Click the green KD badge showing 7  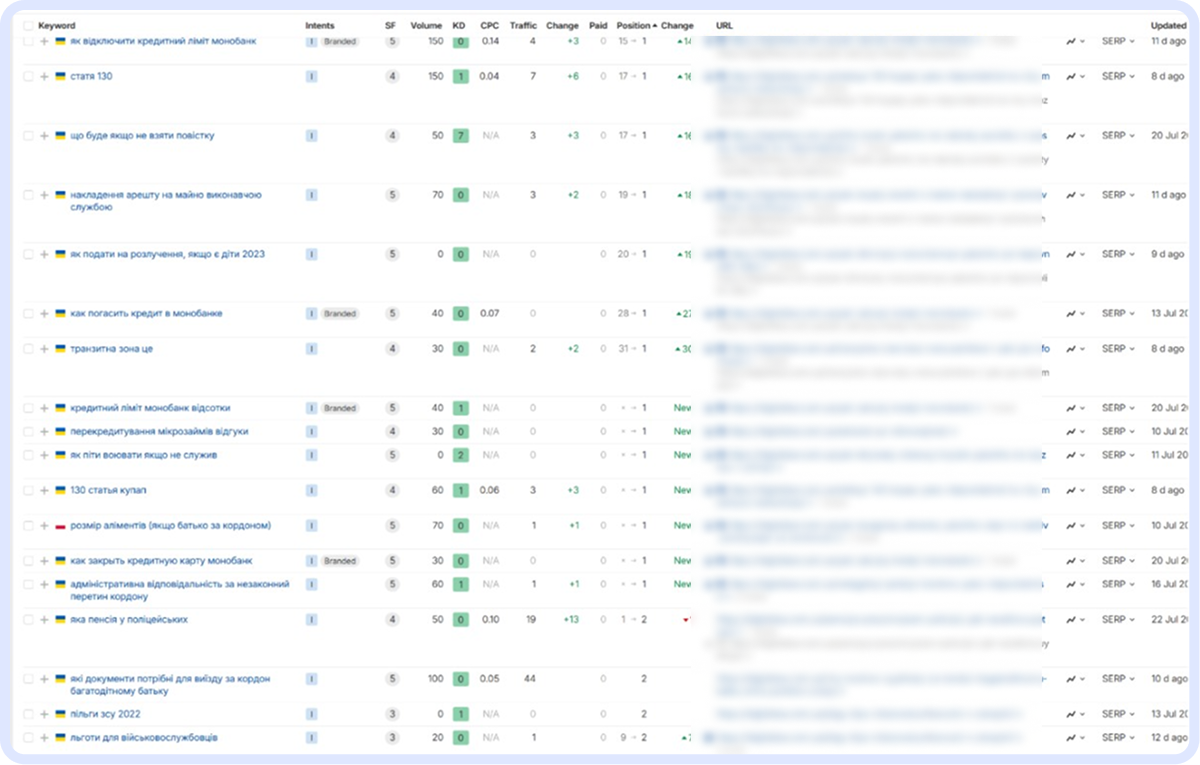click(x=460, y=136)
